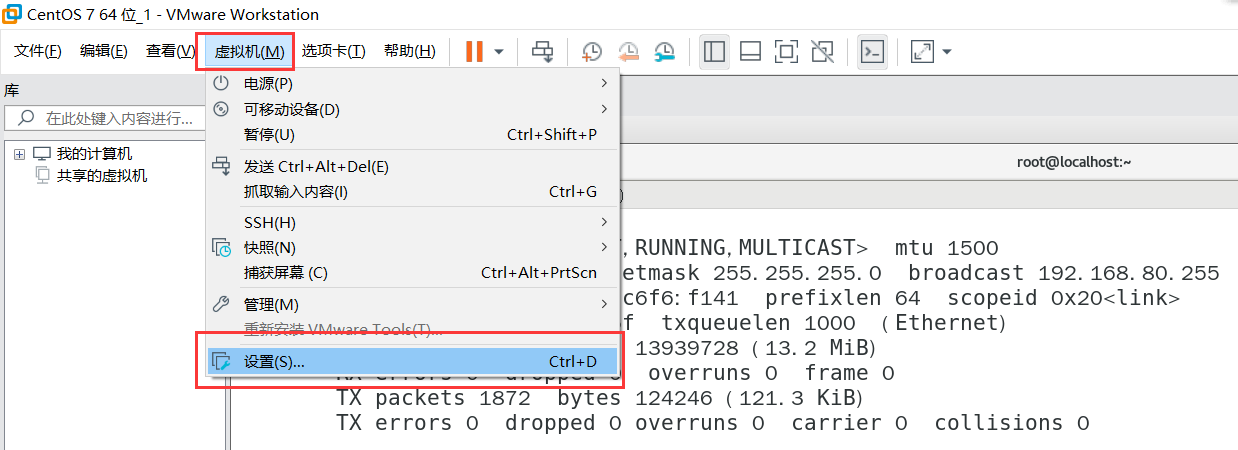Click the console view toolbar icon
Viewport: 1238px width, 450px height.
[x=872, y=51]
